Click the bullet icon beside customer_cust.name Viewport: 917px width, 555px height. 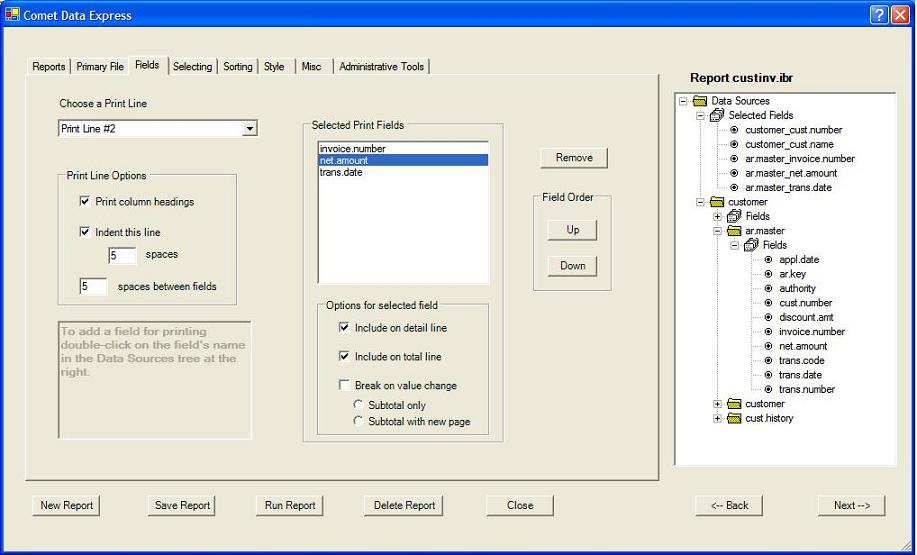click(x=735, y=144)
